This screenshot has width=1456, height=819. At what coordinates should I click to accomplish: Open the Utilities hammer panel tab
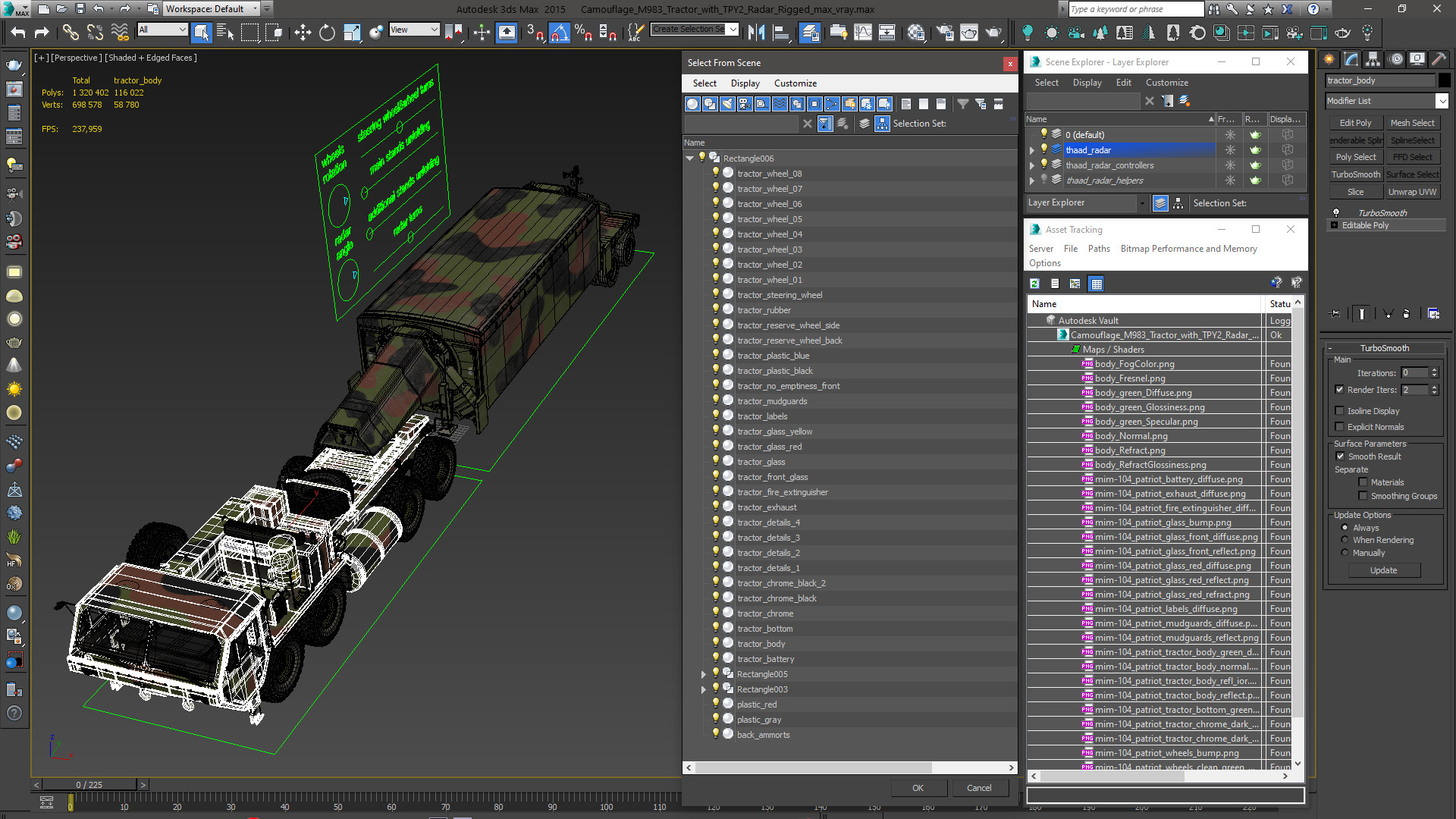[x=1439, y=59]
